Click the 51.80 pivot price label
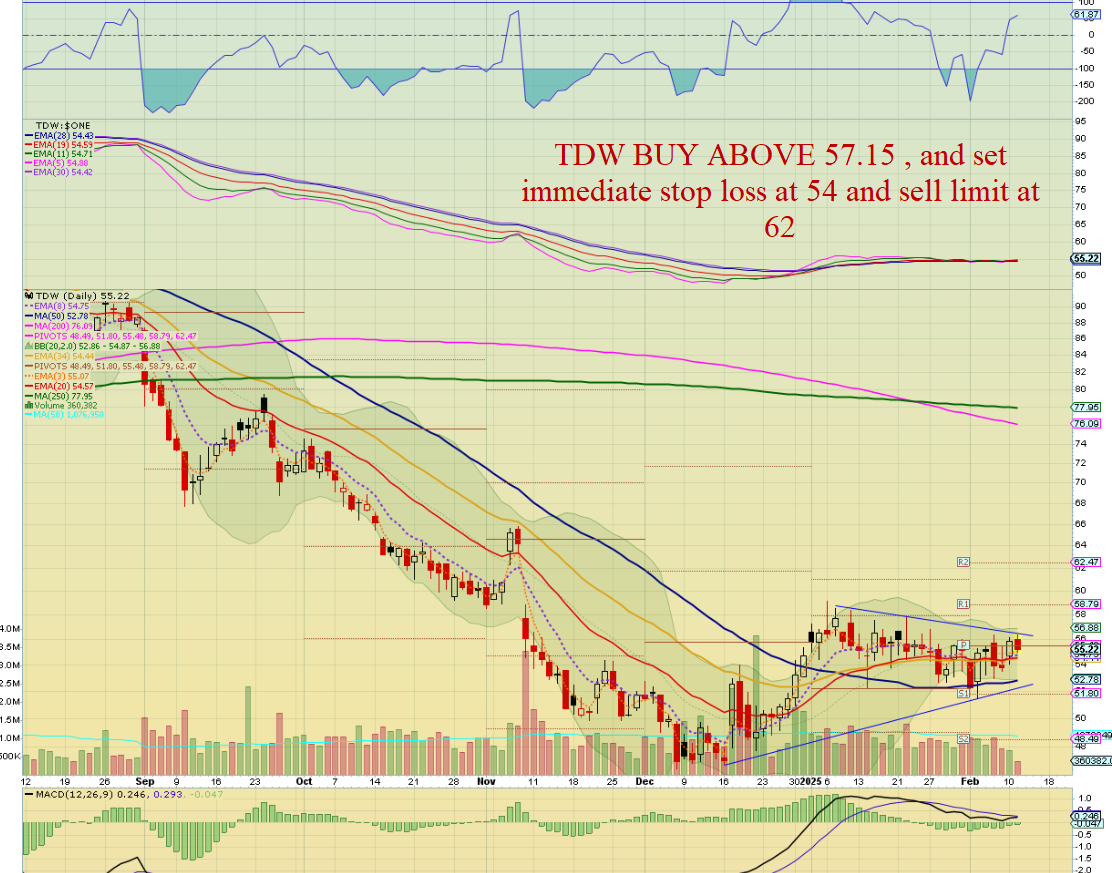Screen dimensions: 1112x873 (1086, 693)
